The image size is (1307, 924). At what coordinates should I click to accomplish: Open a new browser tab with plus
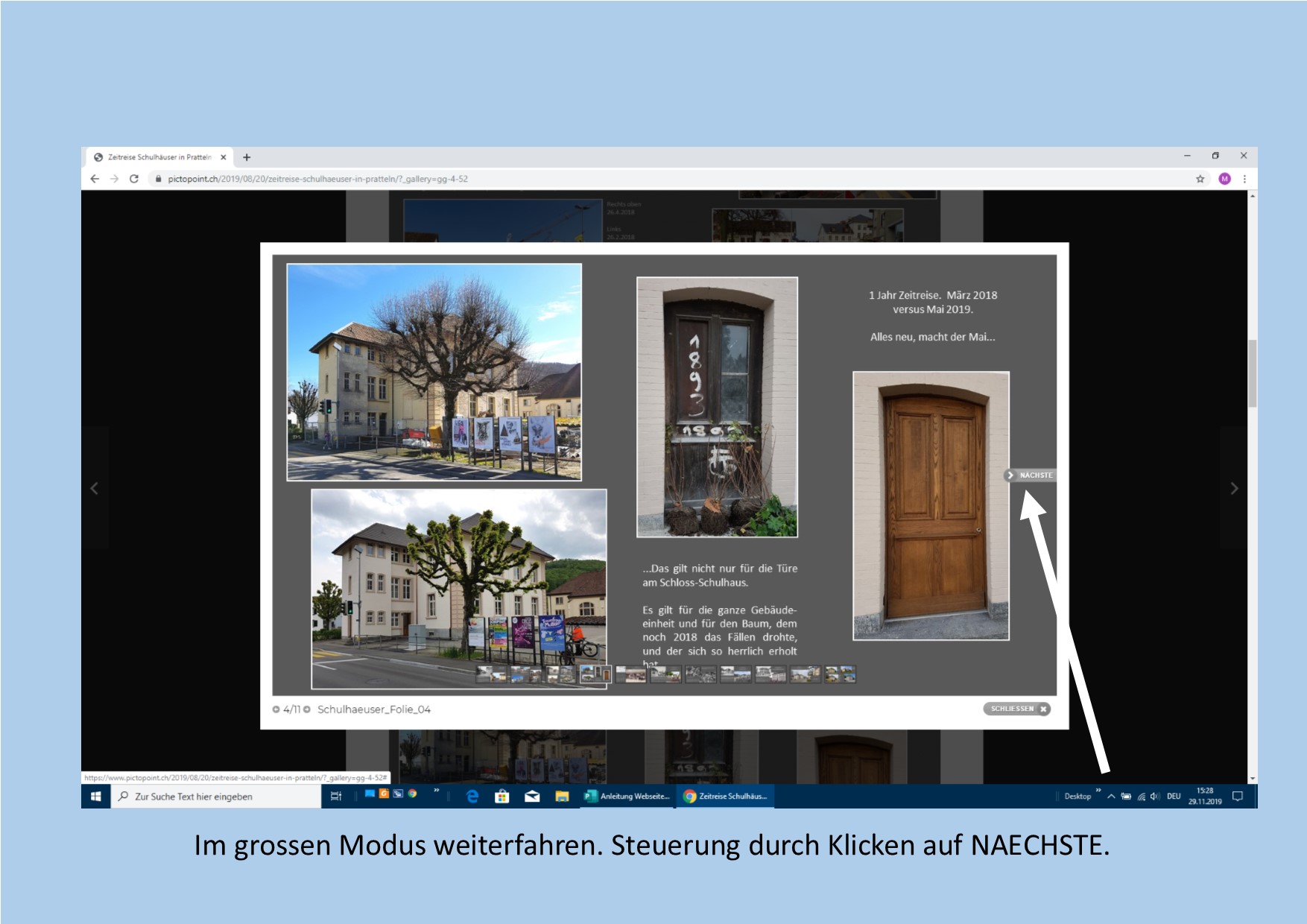tap(247, 157)
